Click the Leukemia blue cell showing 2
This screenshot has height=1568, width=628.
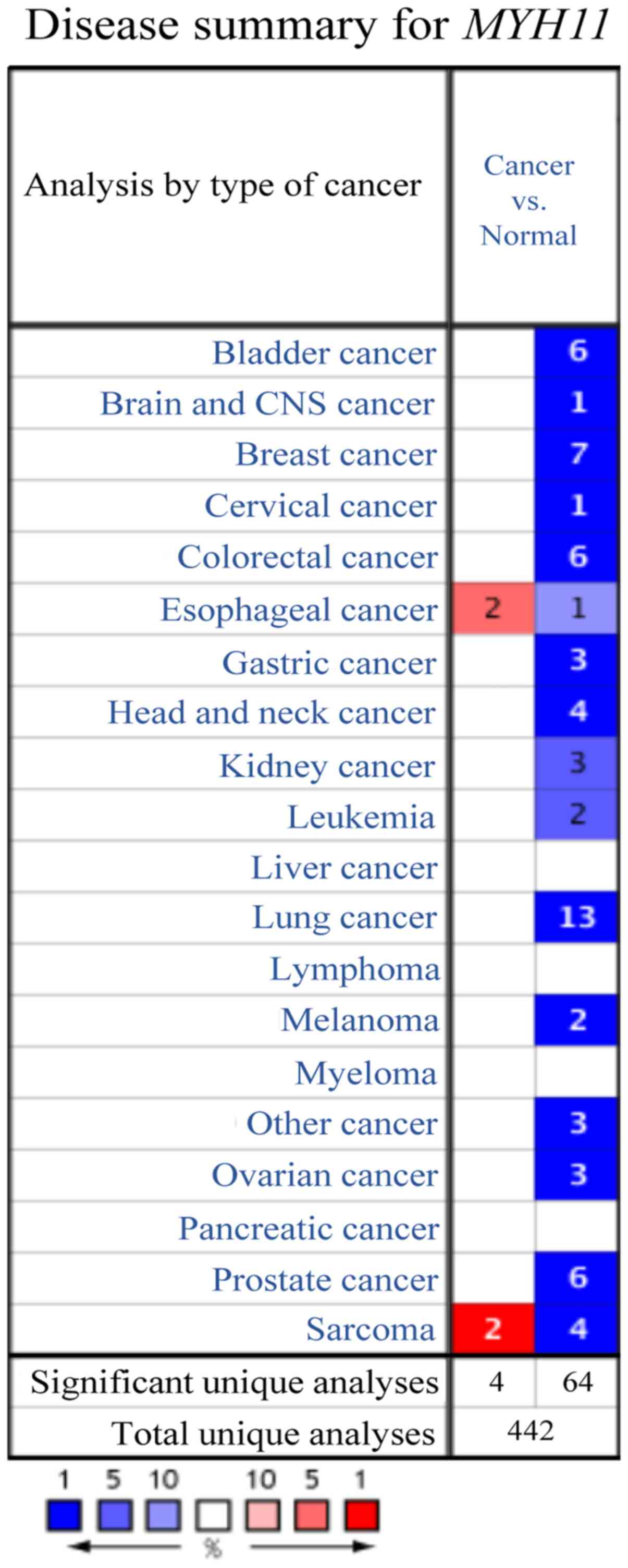coord(576,814)
